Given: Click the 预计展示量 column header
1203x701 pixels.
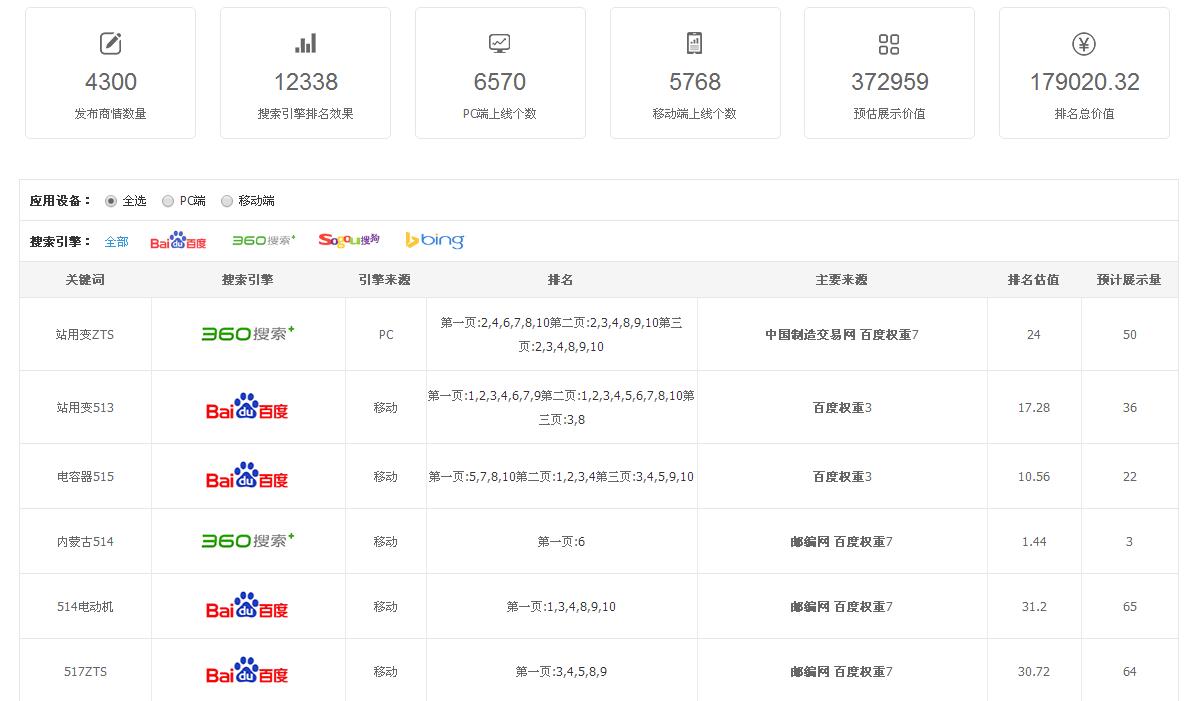Looking at the screenshot, I should tap(1129, 280).
